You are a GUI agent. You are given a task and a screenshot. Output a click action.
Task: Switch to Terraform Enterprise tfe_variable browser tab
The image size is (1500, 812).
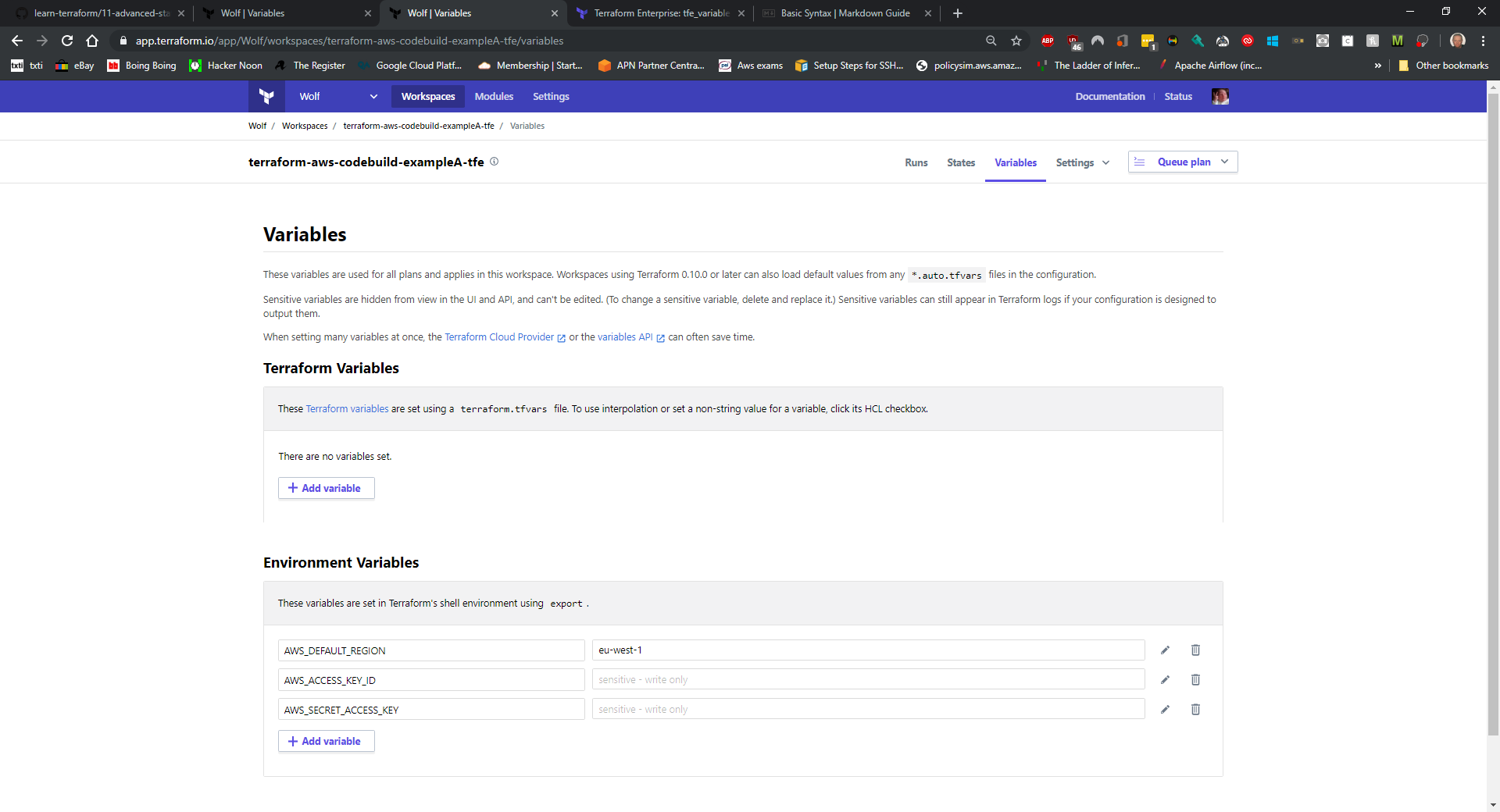(x=659, y=13)
